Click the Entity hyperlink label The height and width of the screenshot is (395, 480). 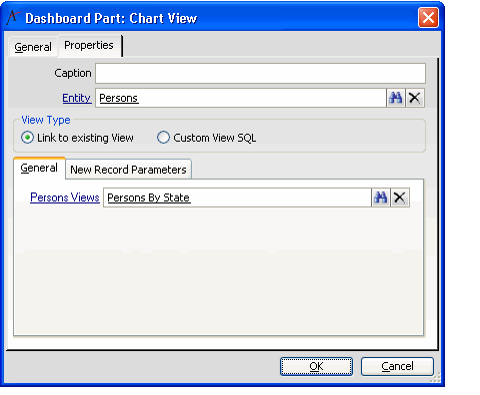77,98
